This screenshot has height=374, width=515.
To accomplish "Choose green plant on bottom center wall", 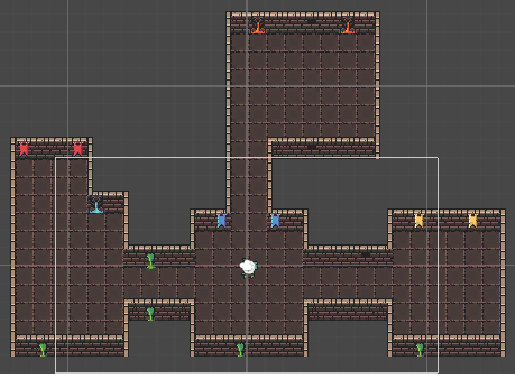I will 240,350.
